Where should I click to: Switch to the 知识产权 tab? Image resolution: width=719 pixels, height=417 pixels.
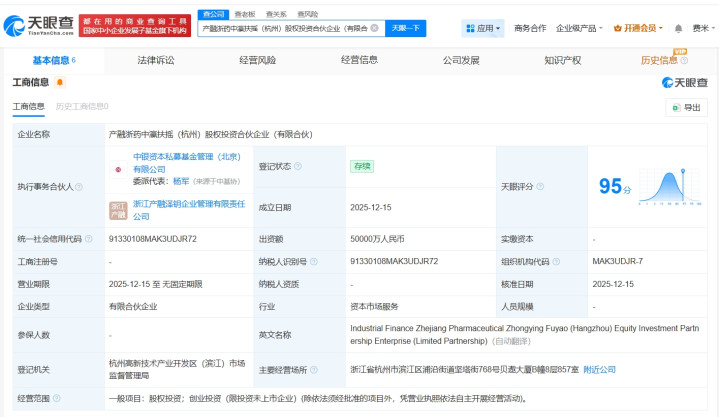pyautogui.click(x=563, y=60)
